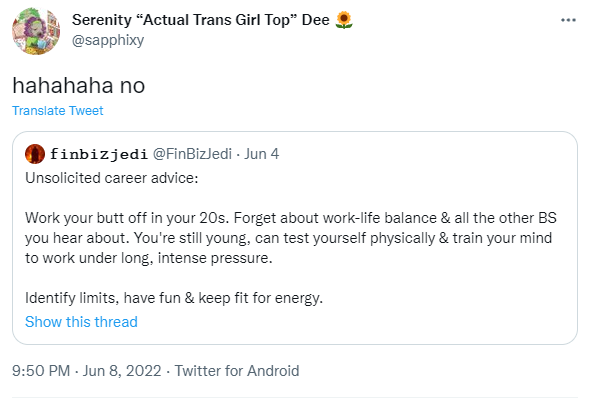Click the "you hear about. You're still young" line
The height and width of the screenshot is (399, 593).
pyautogui.click(x=289, y=238)
